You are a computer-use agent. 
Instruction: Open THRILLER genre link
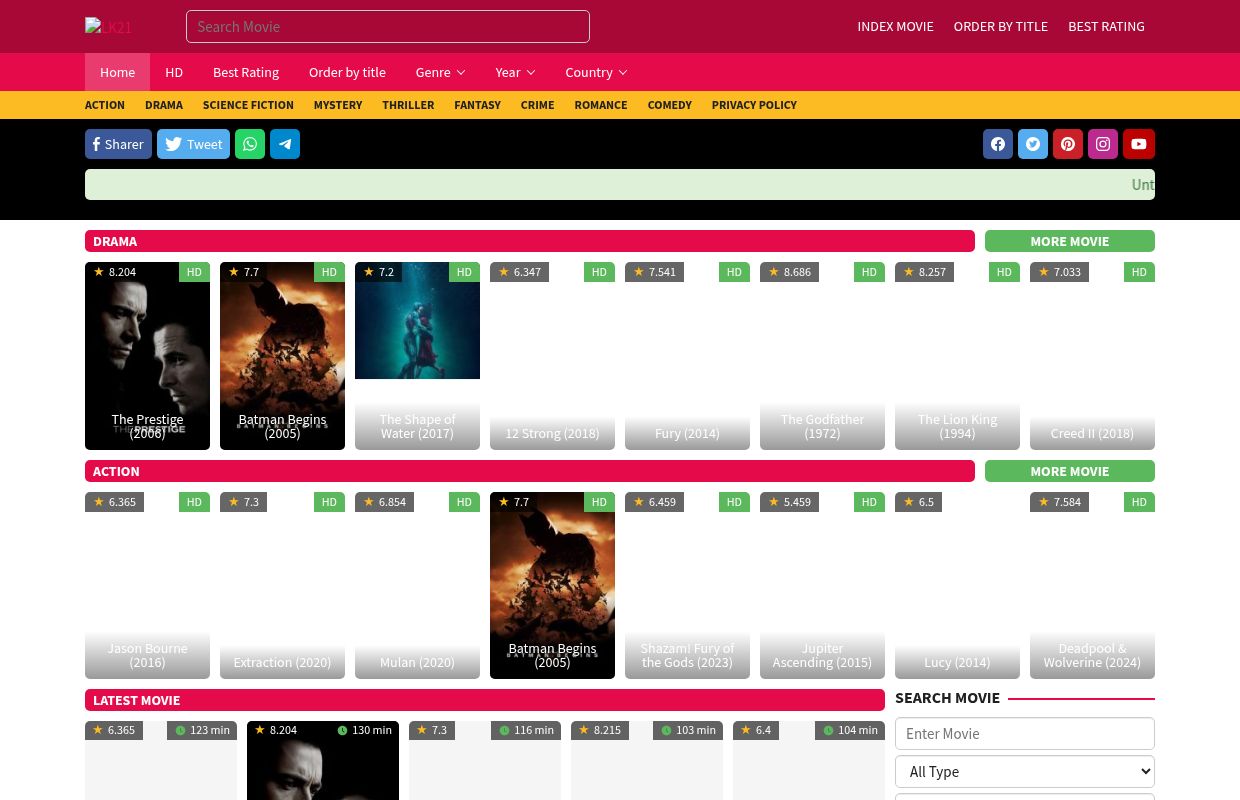408,105
